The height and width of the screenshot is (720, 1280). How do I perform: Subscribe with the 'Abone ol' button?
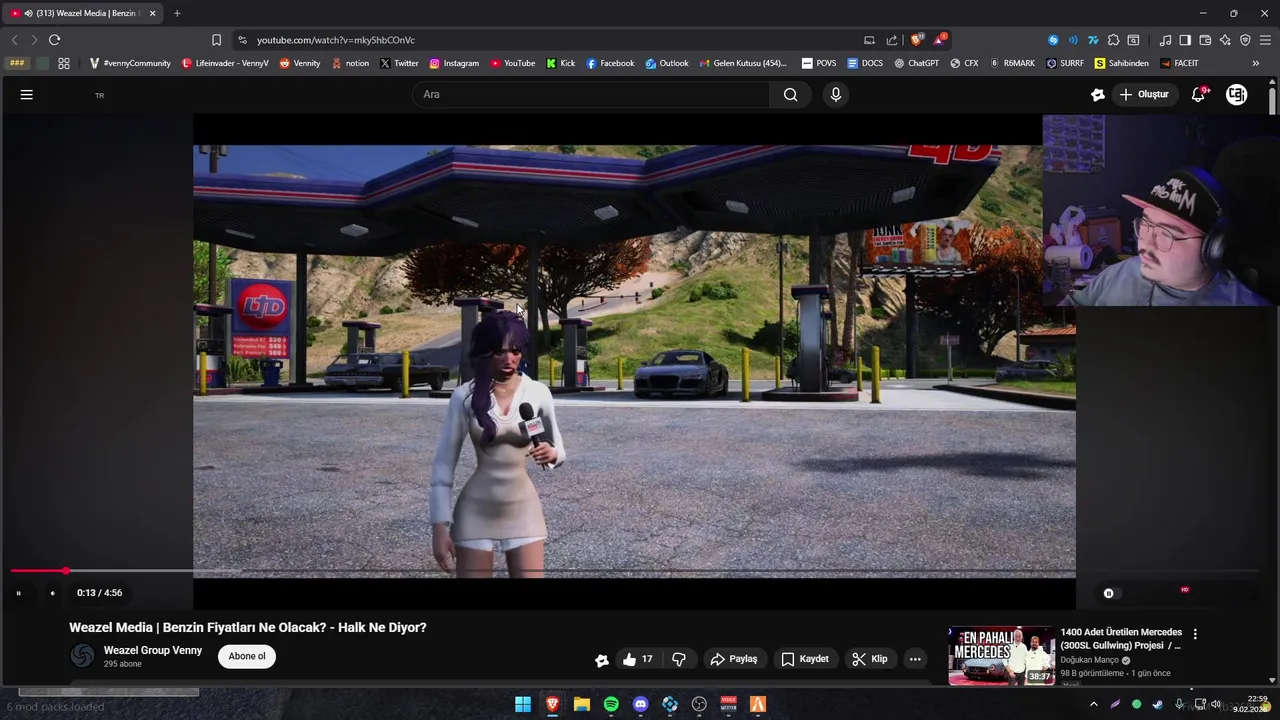pyautogui.click(x=247, y=656)
